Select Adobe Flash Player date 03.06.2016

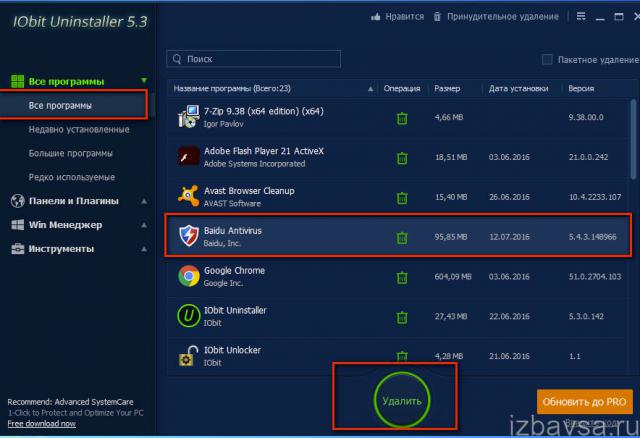[509, 157]
